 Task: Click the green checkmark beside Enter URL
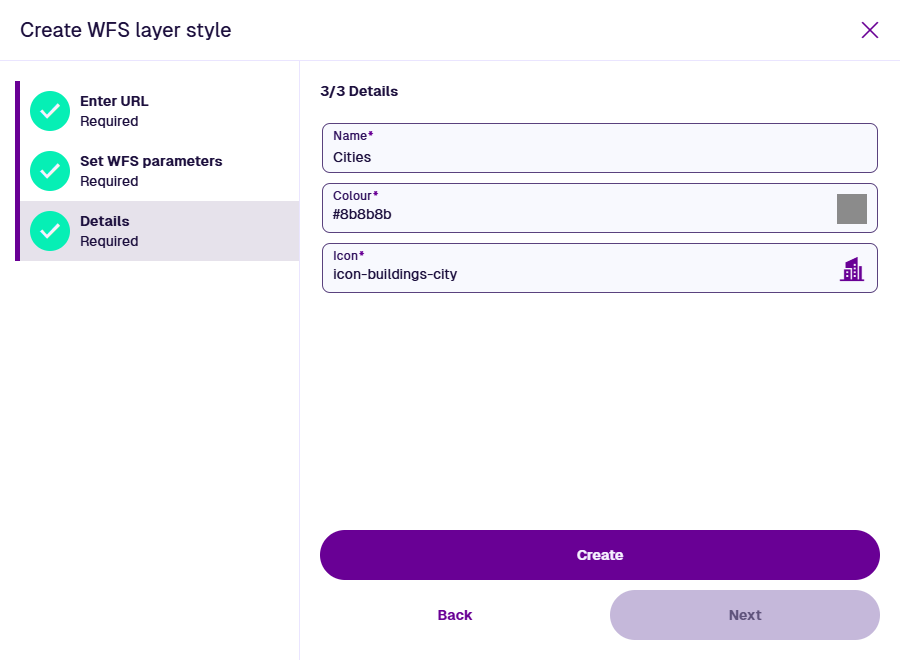tap(50, 111)
